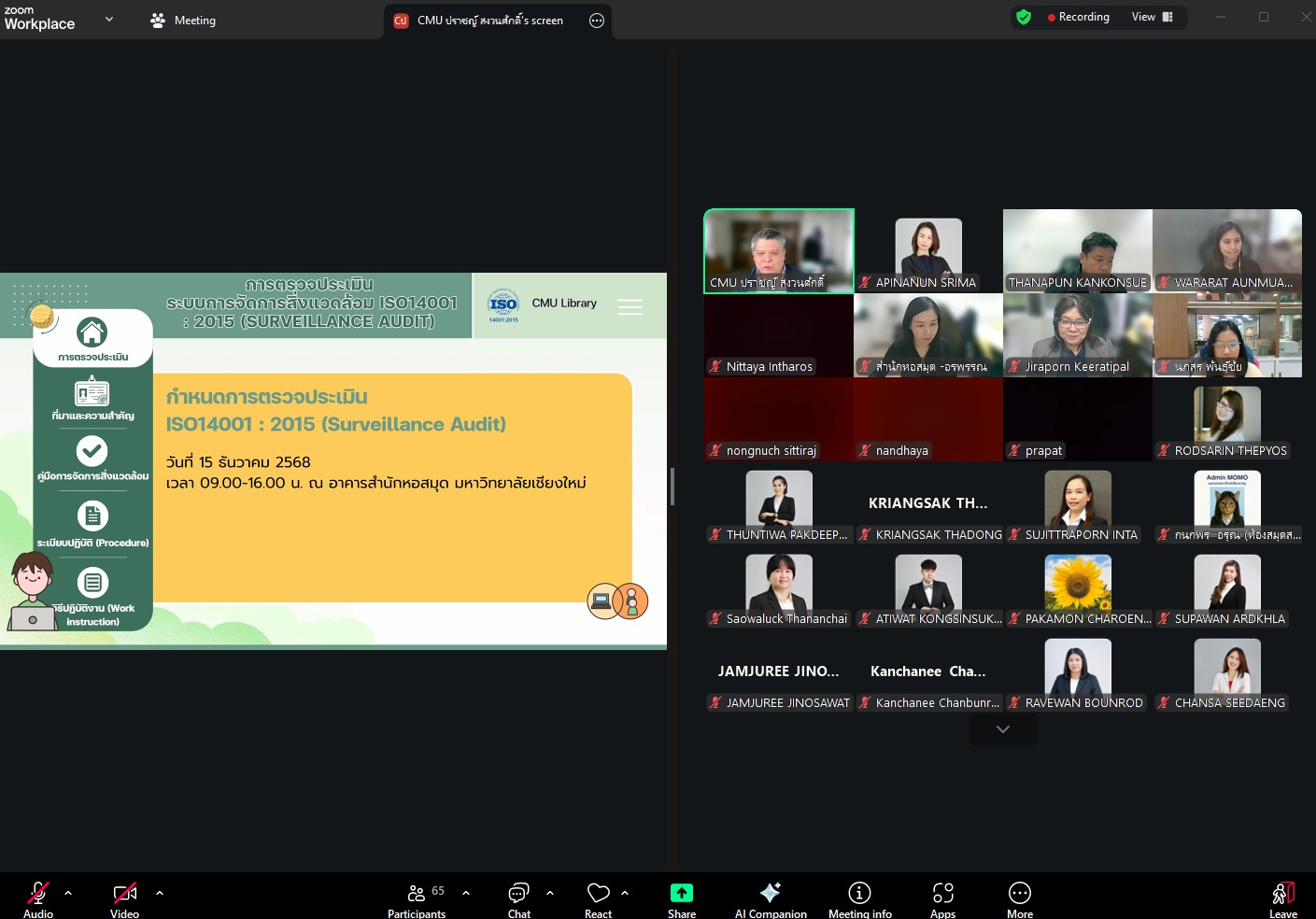Open AI Companion

770,899
